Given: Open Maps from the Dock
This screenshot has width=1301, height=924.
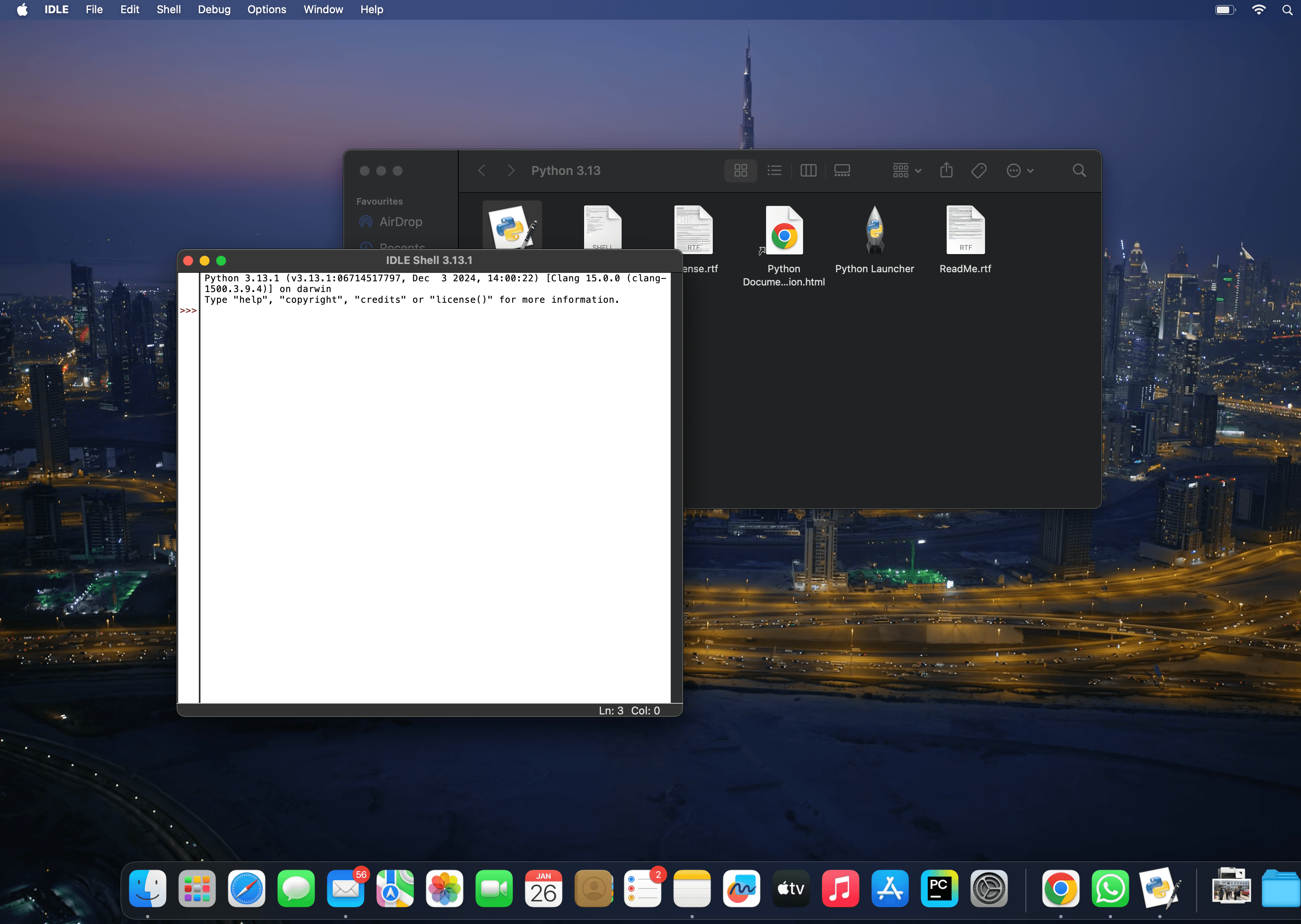Looking at the screenshot, I should click(x=395, y=888).
